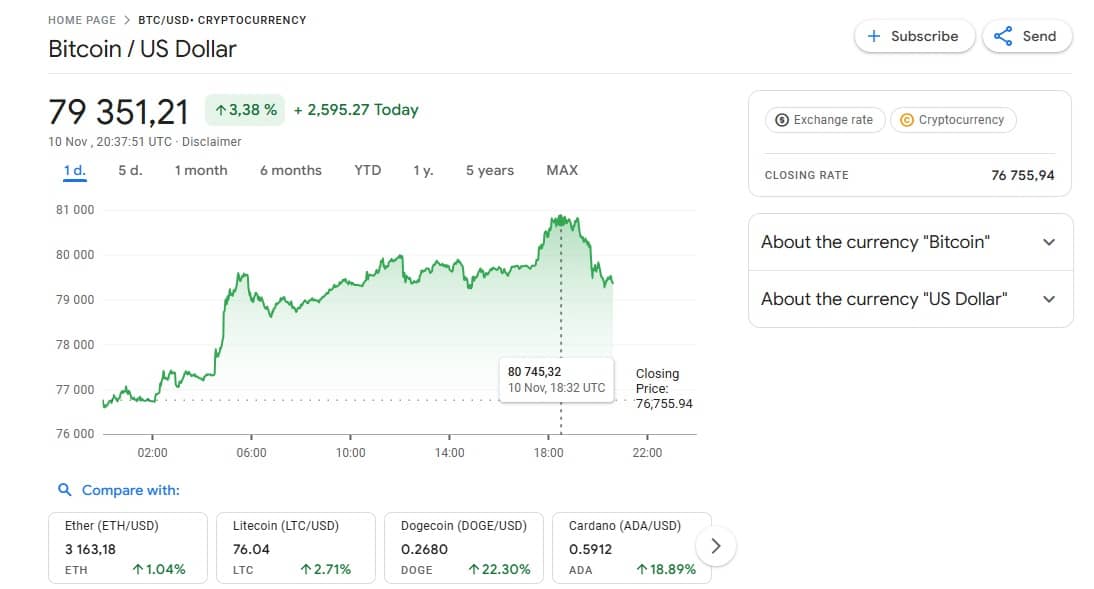The image size is (1094, 589).
Task: Select the YTD chart range
Action: (368, 170)
